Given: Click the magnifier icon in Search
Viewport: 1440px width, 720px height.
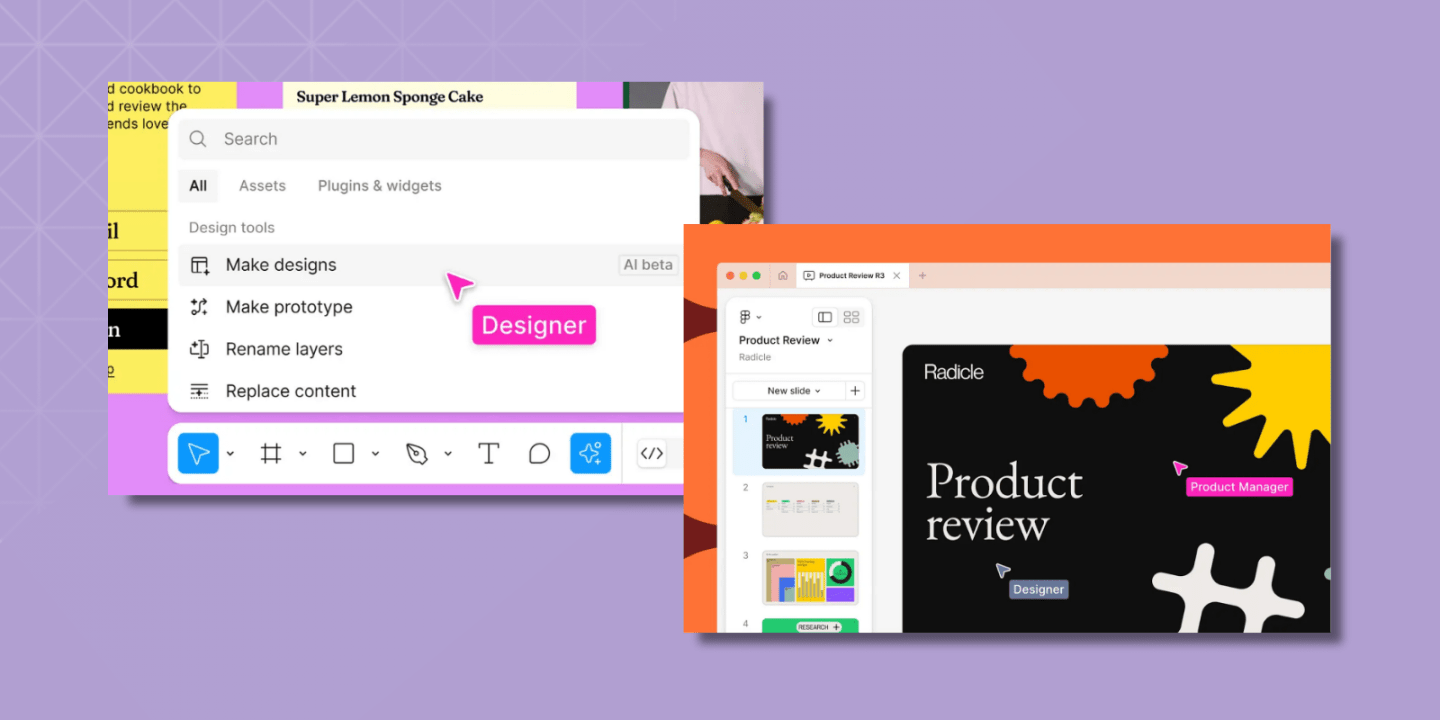Looking at the screenshot, I should tap(198, 139).
